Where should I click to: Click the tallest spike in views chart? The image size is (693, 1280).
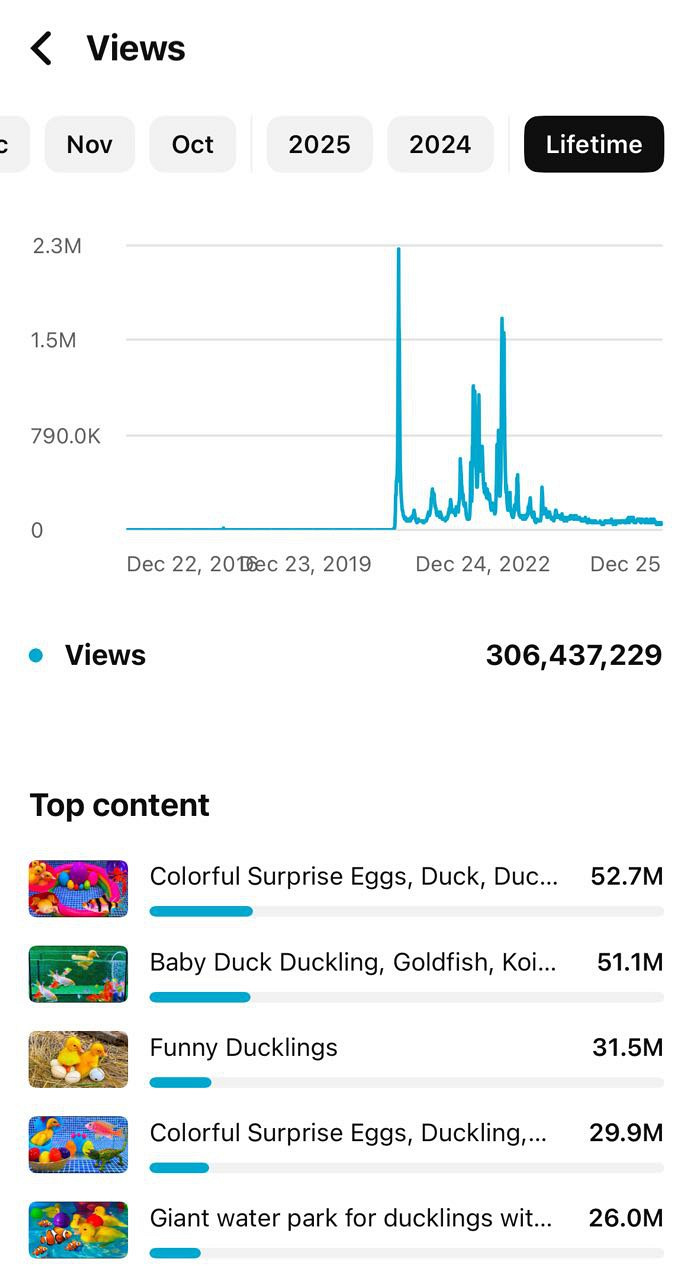coord(398,252)
